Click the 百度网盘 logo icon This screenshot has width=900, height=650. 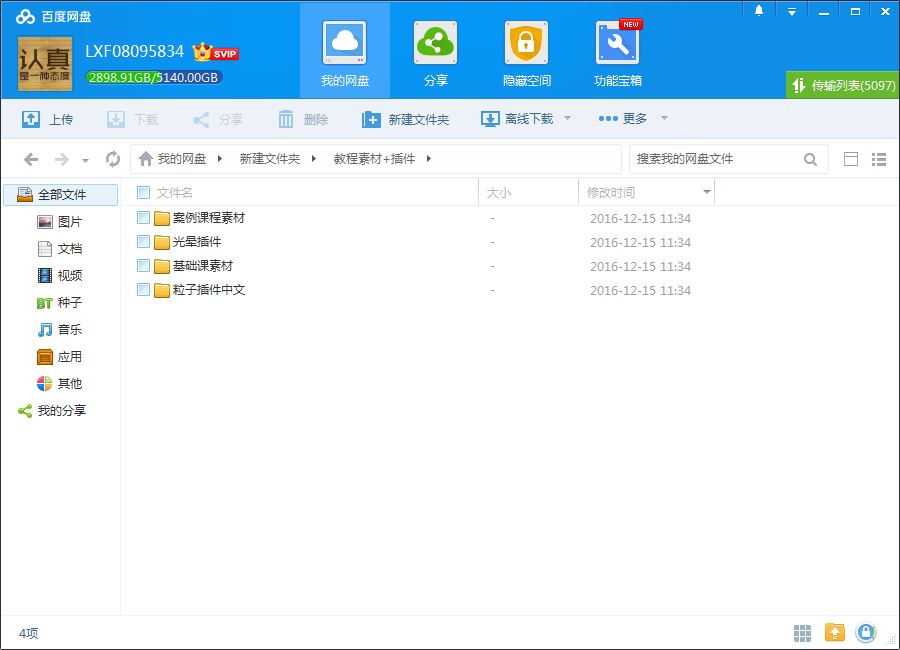[25, 17]
